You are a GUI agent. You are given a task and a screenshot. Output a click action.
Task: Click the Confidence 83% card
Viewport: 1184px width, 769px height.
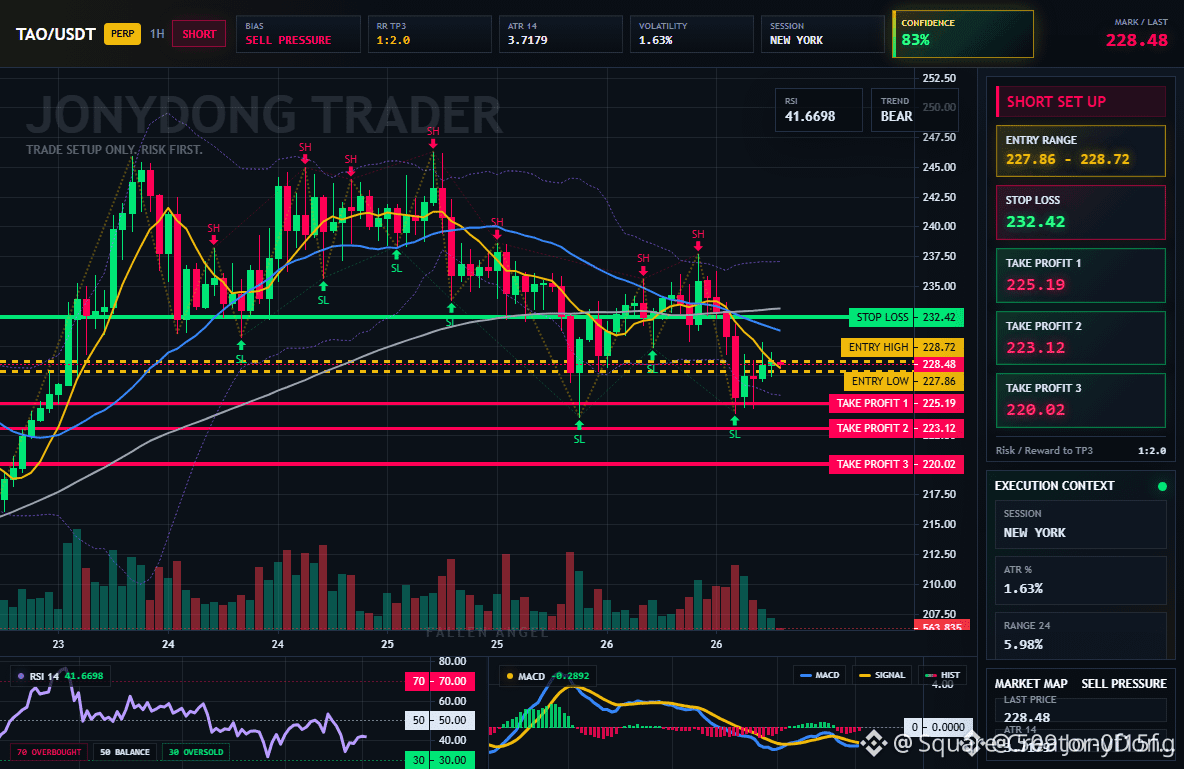click(x=963, y=34)
